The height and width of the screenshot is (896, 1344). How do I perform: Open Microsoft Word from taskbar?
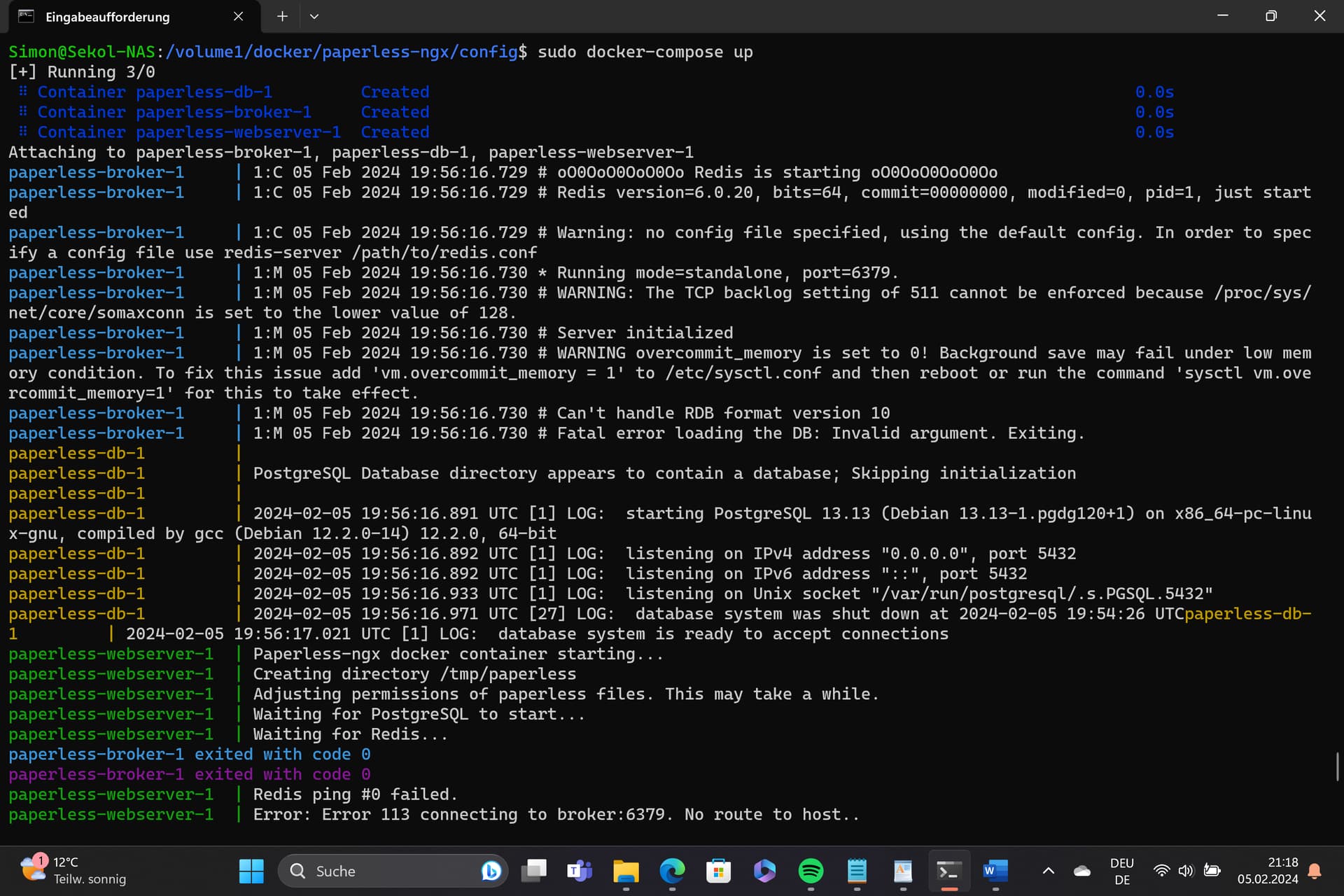[x=995, y=871]
